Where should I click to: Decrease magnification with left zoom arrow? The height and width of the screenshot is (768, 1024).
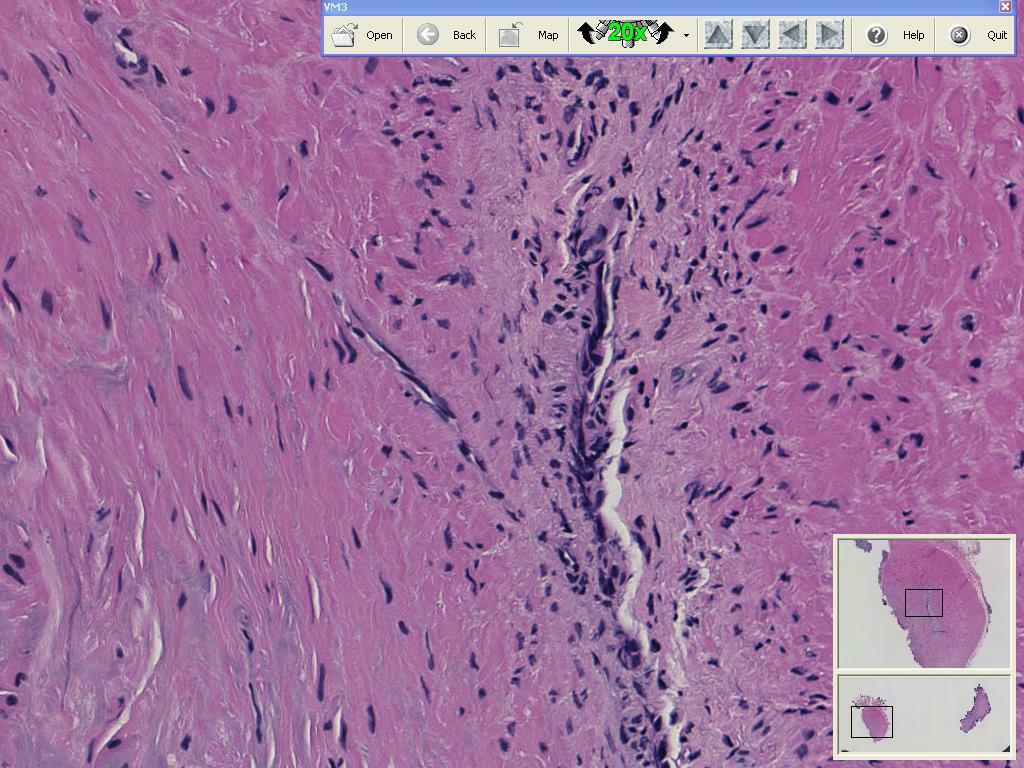pos(588,33)
